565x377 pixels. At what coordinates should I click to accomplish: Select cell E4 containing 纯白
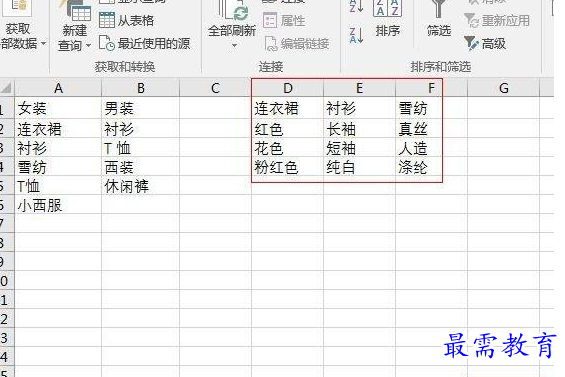359,167
